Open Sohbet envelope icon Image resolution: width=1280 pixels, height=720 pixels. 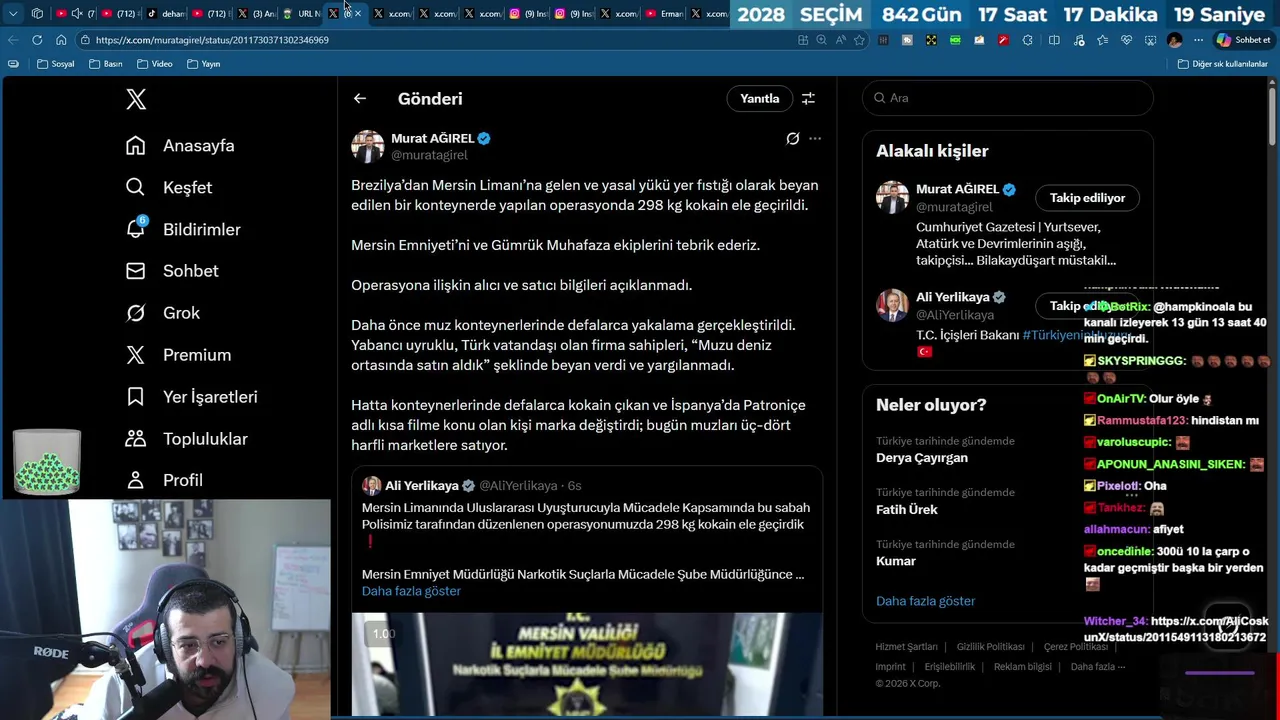[136, 271]
